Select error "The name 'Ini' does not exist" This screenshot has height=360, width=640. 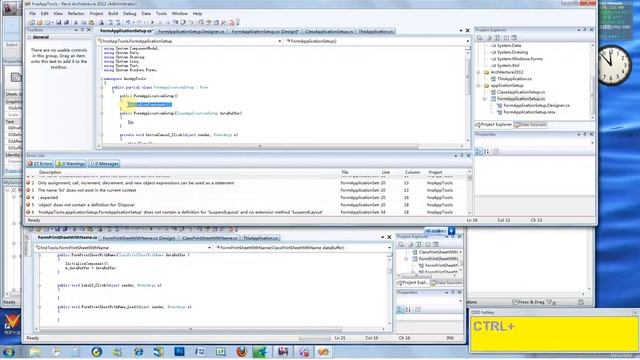coord(247,190)
